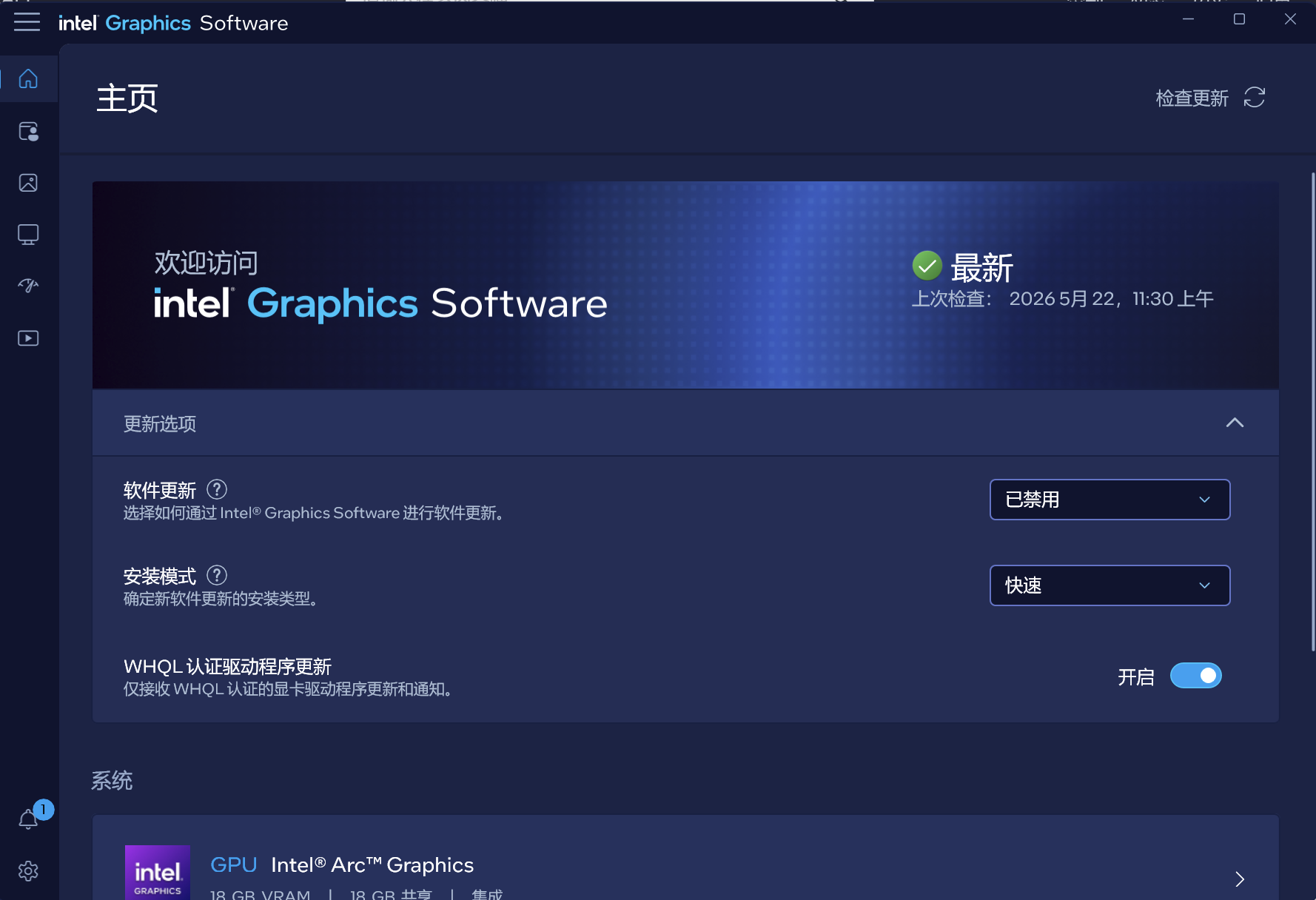Image resolution: width=1316 pixels, height=900 pixels.
Task: Click the help icon next to 软件更新
Action: [x=217, y=489]
